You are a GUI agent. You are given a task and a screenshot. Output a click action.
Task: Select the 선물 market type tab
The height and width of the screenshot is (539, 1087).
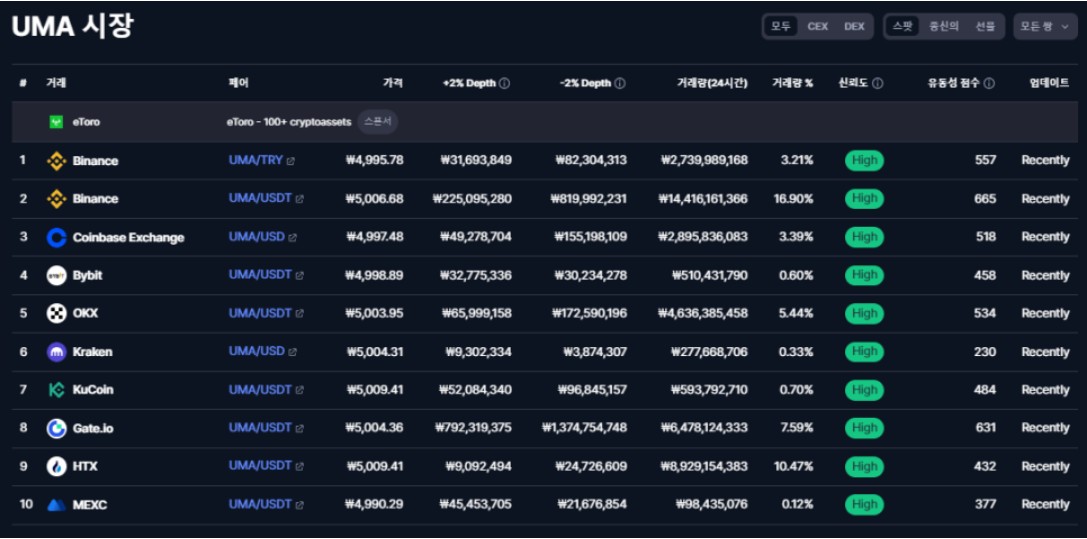click(985, 26)
